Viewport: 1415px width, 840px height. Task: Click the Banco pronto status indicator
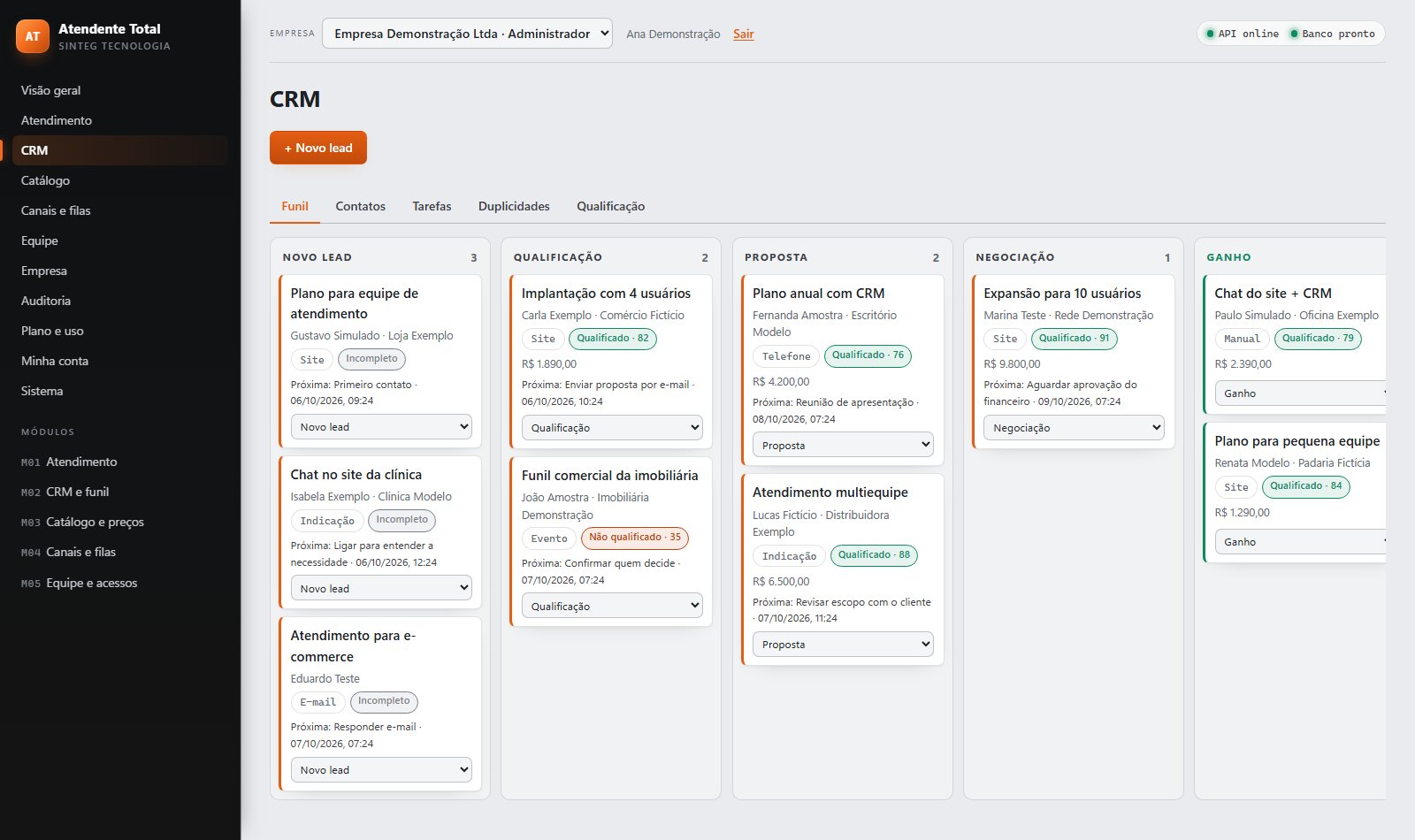(1332, 34)
